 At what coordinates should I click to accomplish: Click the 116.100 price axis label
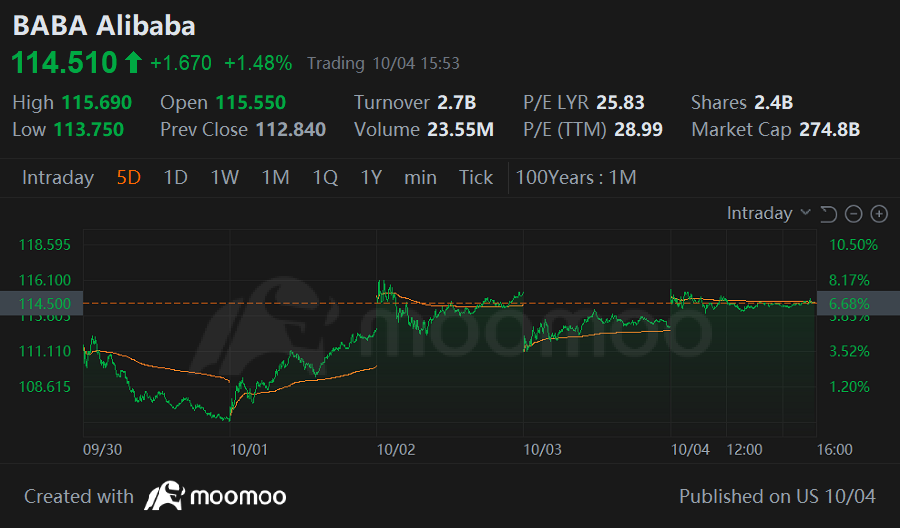pos(45,281)
